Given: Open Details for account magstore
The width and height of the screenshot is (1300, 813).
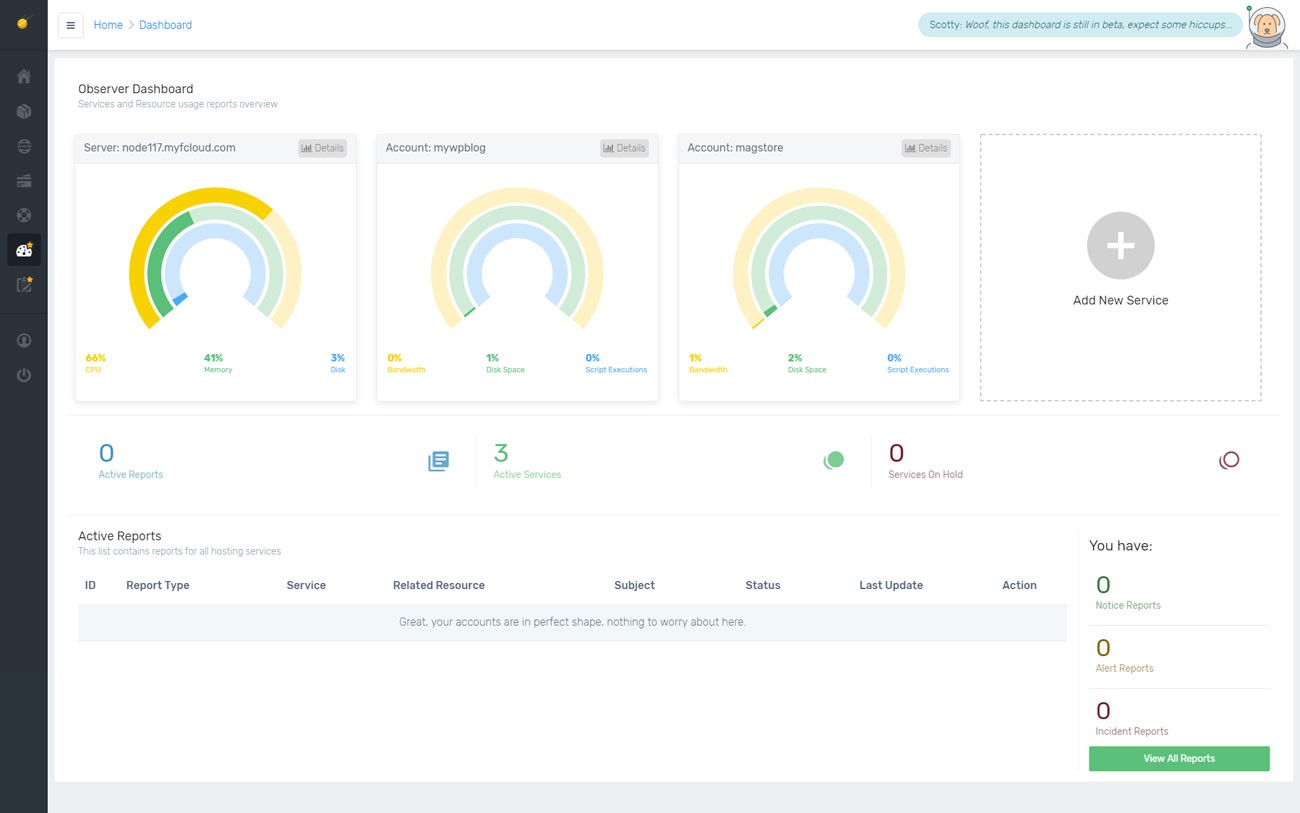Looking at the screenshot, I should click(x=926, y=148).
